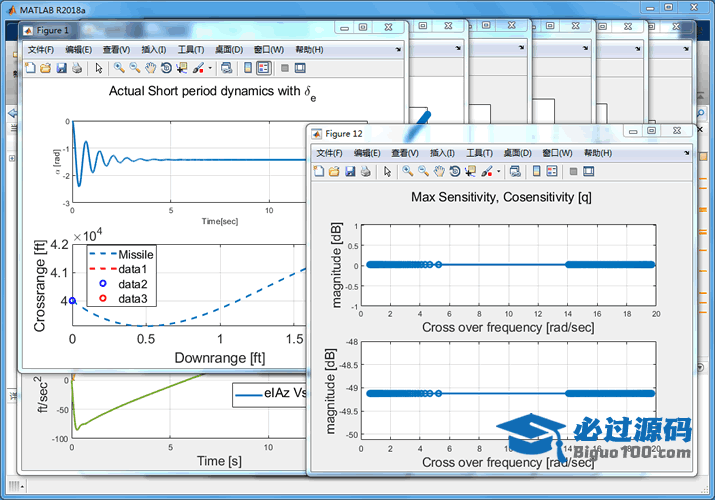The width and height of the screenshot is (715, 500).
Task: Open 窗口(W) menu in Figure 12
Action: tap(557, 153)
